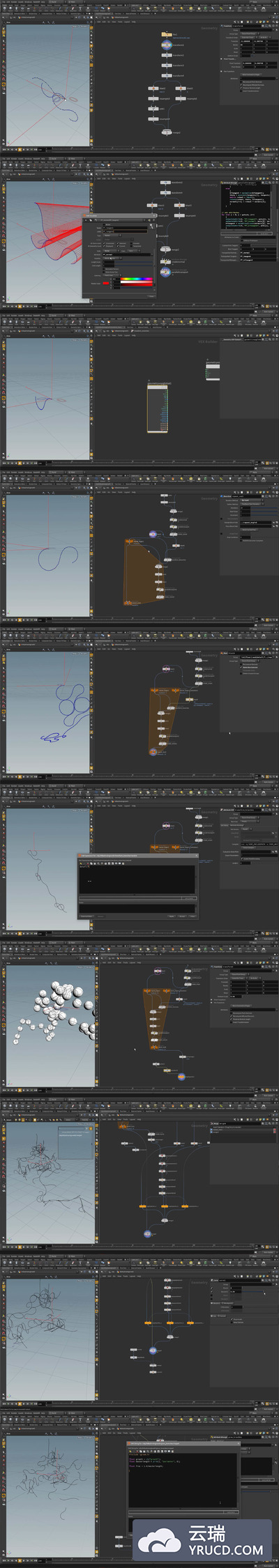The image size is (279, 1568).
Task: Select the oval null node ending the first node chain
Action: click(167, 132)
